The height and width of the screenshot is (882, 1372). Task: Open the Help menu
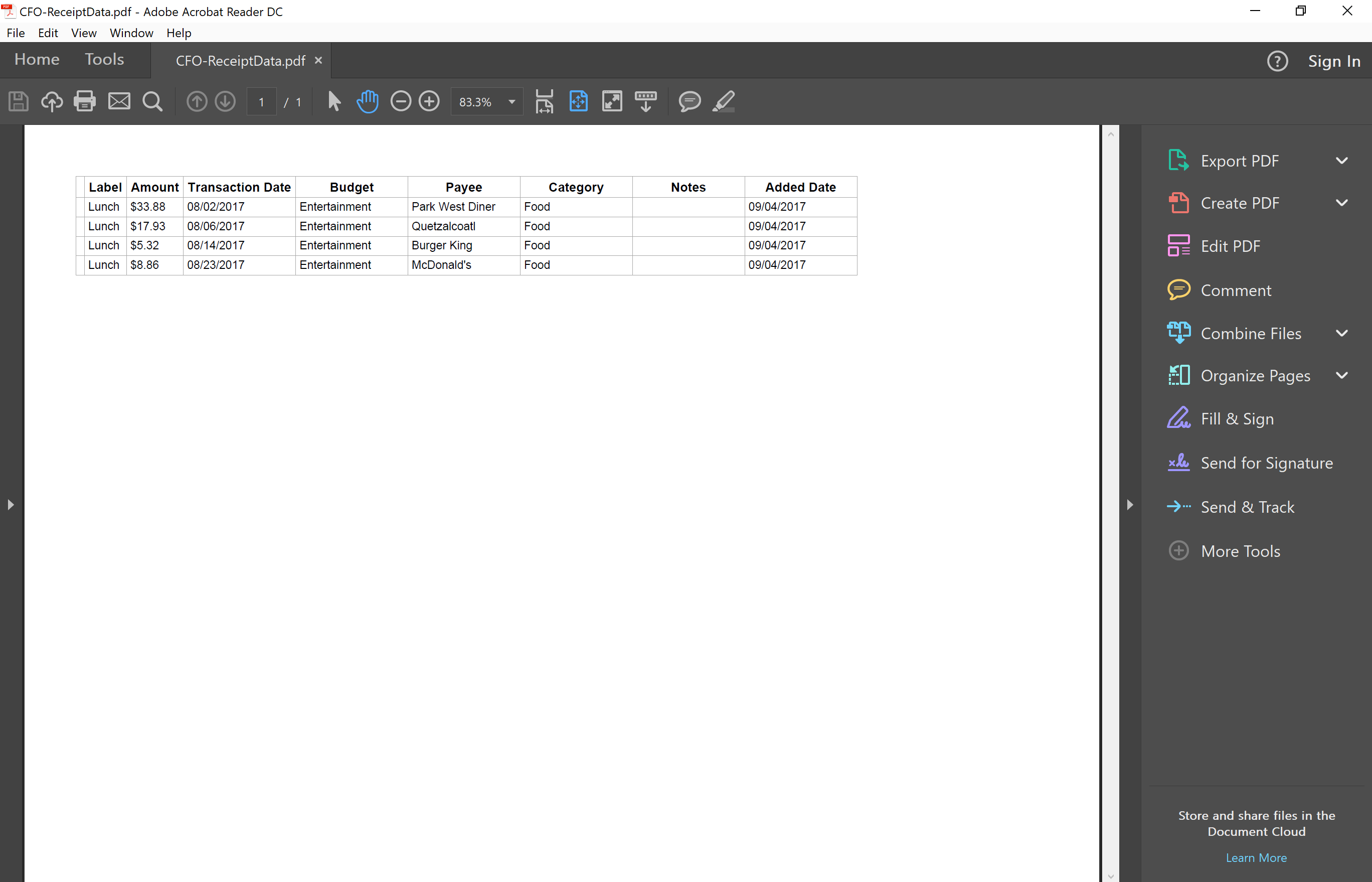click(179, 33)
